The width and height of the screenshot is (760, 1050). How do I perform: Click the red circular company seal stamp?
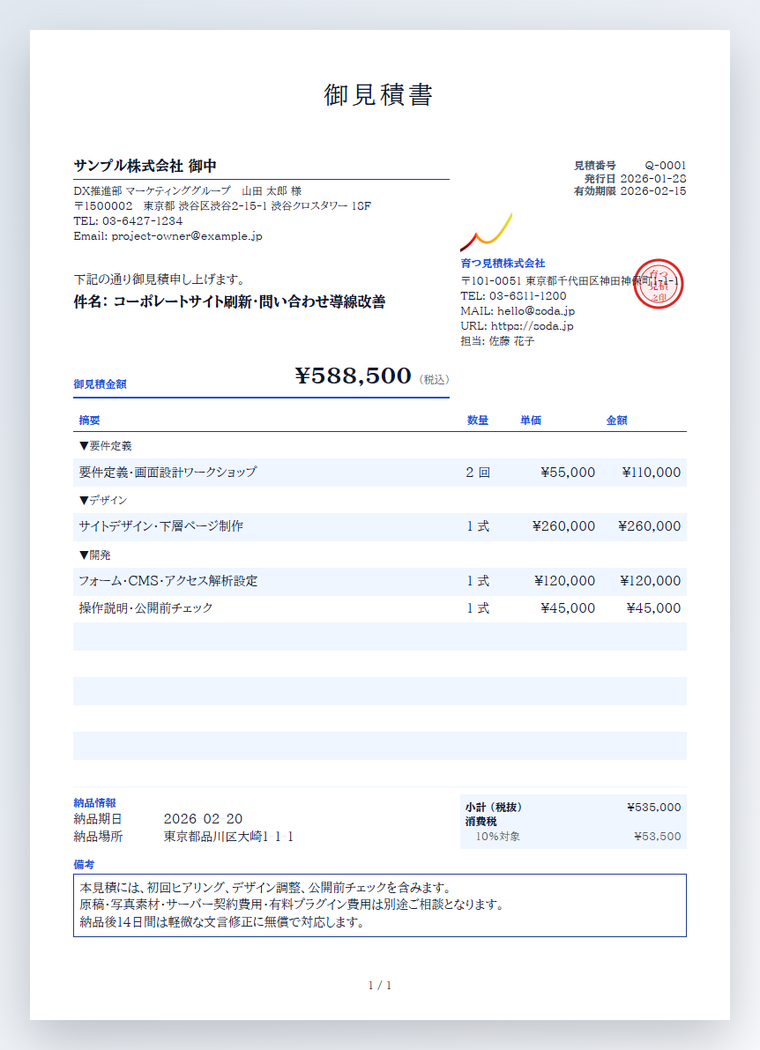(658, 284)
